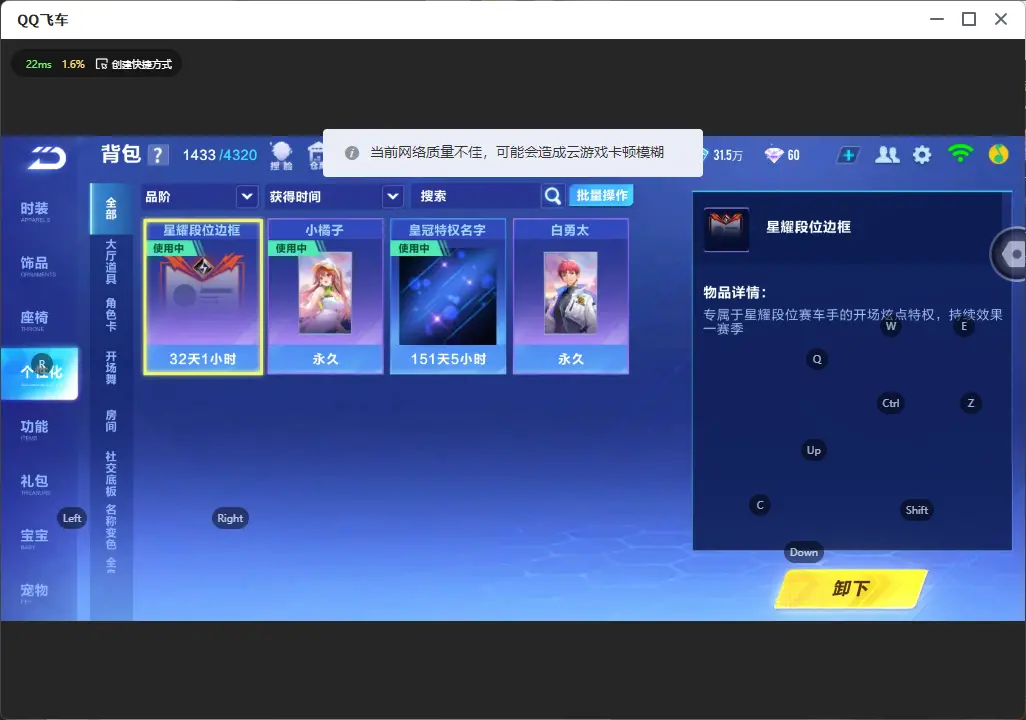Click the 星耀段位边框 detail panel icon
Screen dimensions: 1026x720
[x=726, y=229]
